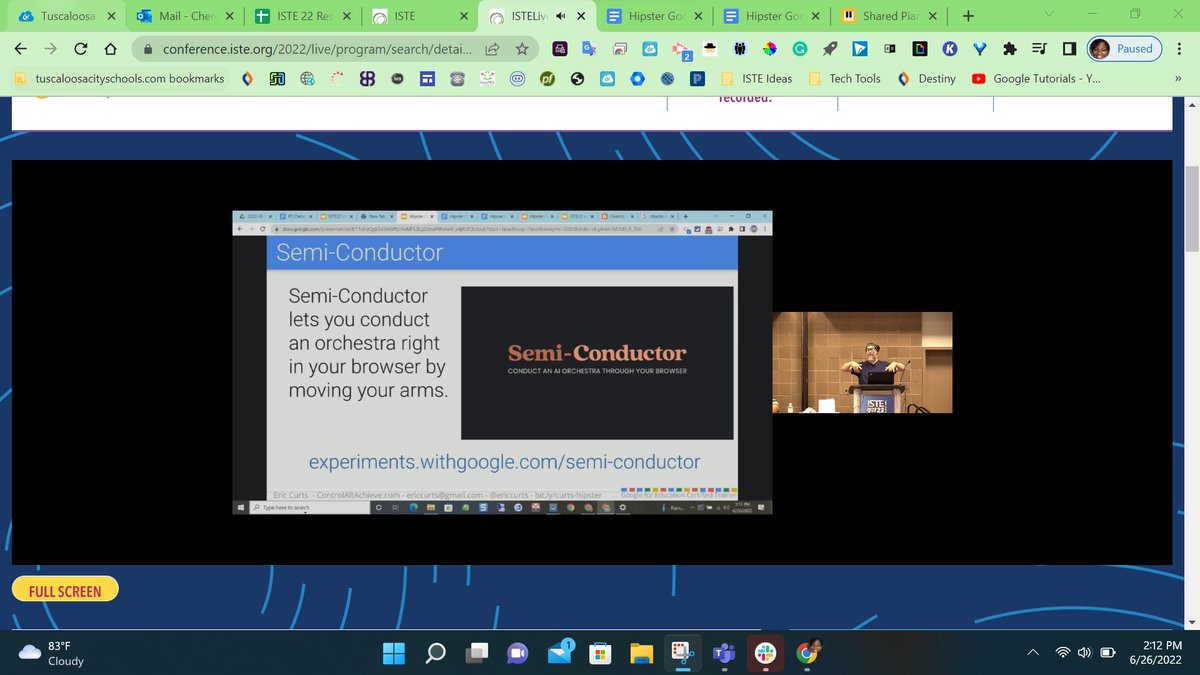View site information lock icon
Screen dimensions: 1200x675
pos(148,48)
